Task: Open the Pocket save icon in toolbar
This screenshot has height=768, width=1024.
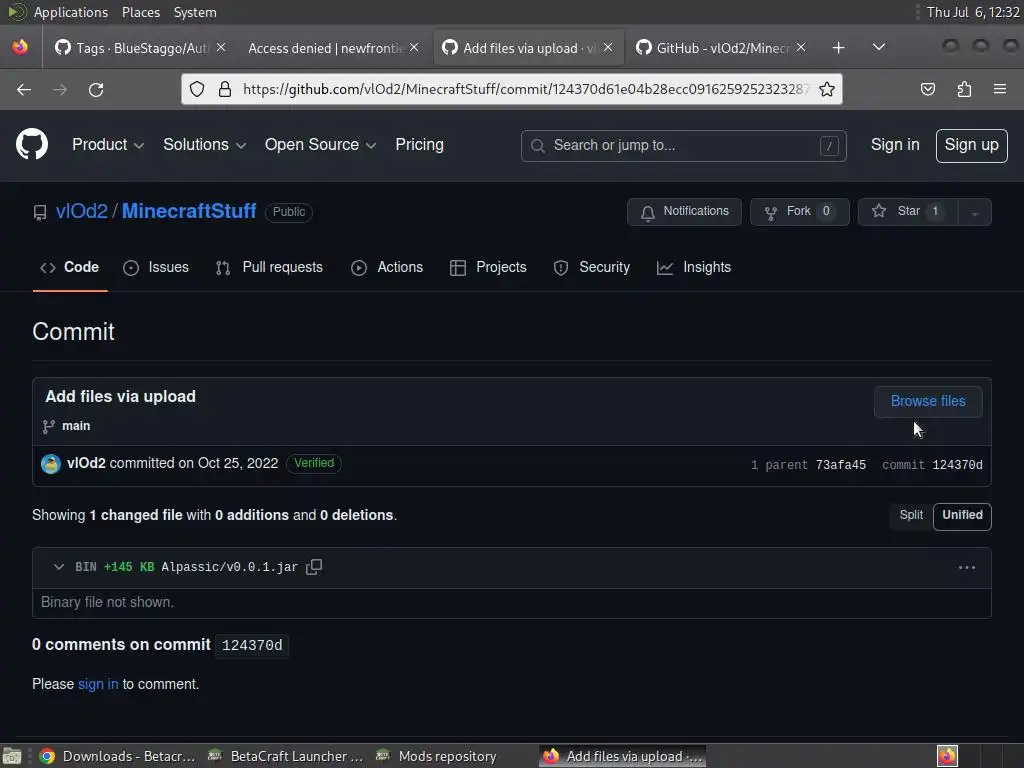Action: [927, 89]
